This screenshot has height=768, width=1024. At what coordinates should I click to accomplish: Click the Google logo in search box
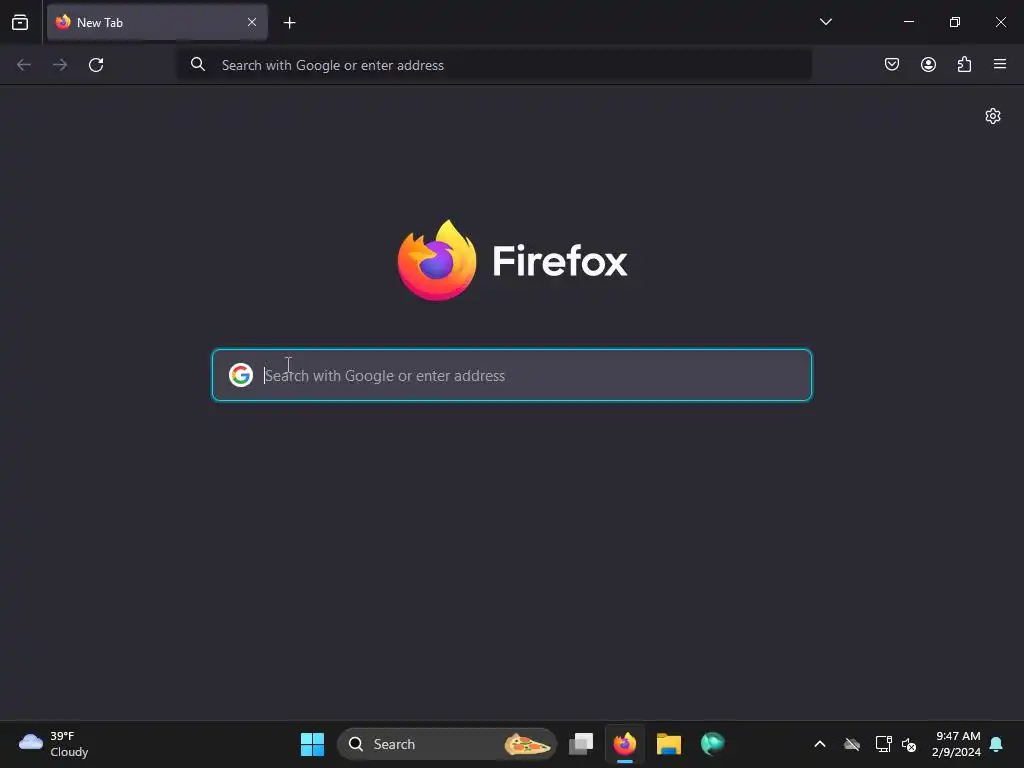(240, 375)
